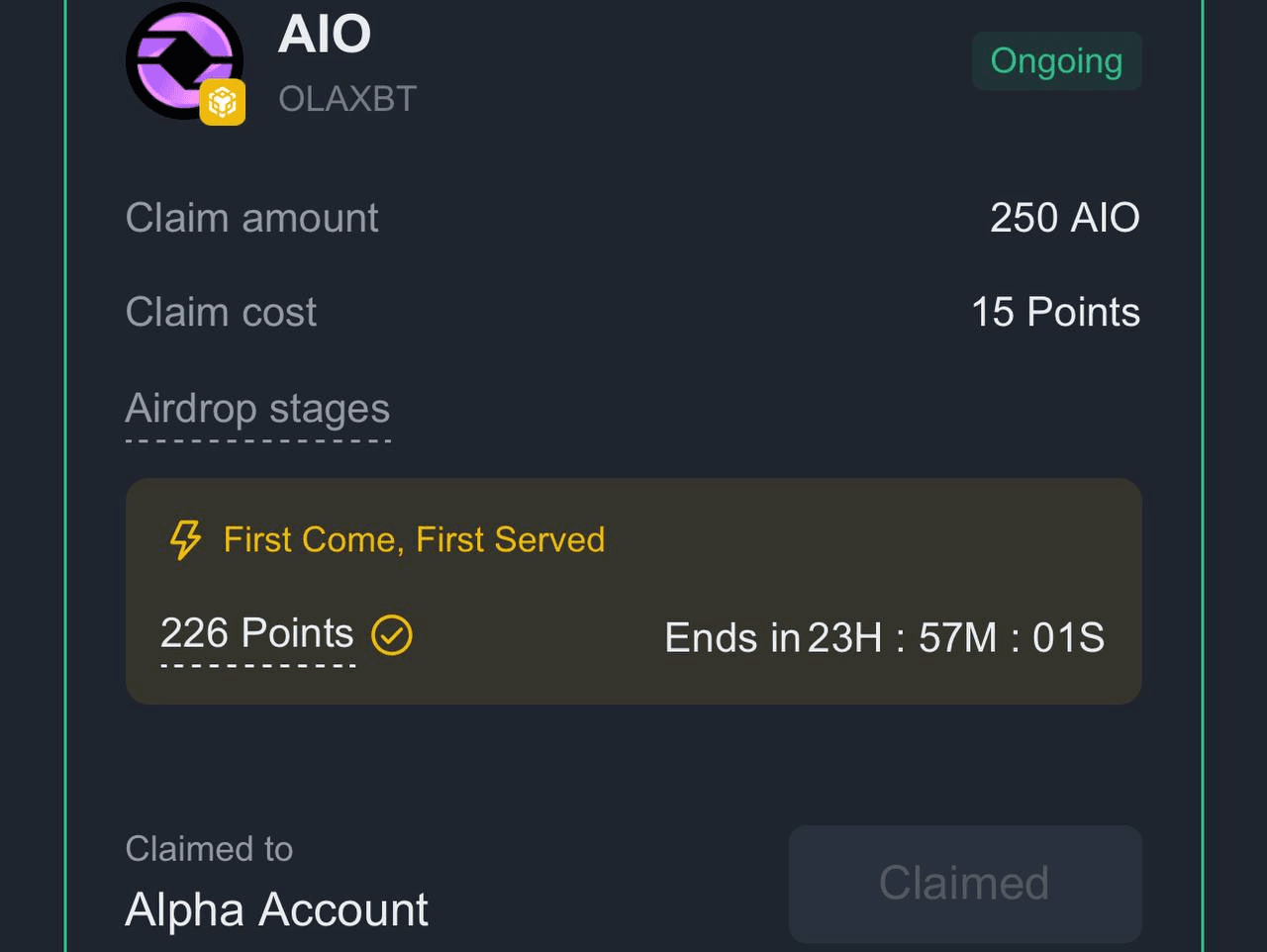This screenshot has height=952, width=1267.
Task: Open the Airdrop stages tooltip link
Action: pos(257,410)
